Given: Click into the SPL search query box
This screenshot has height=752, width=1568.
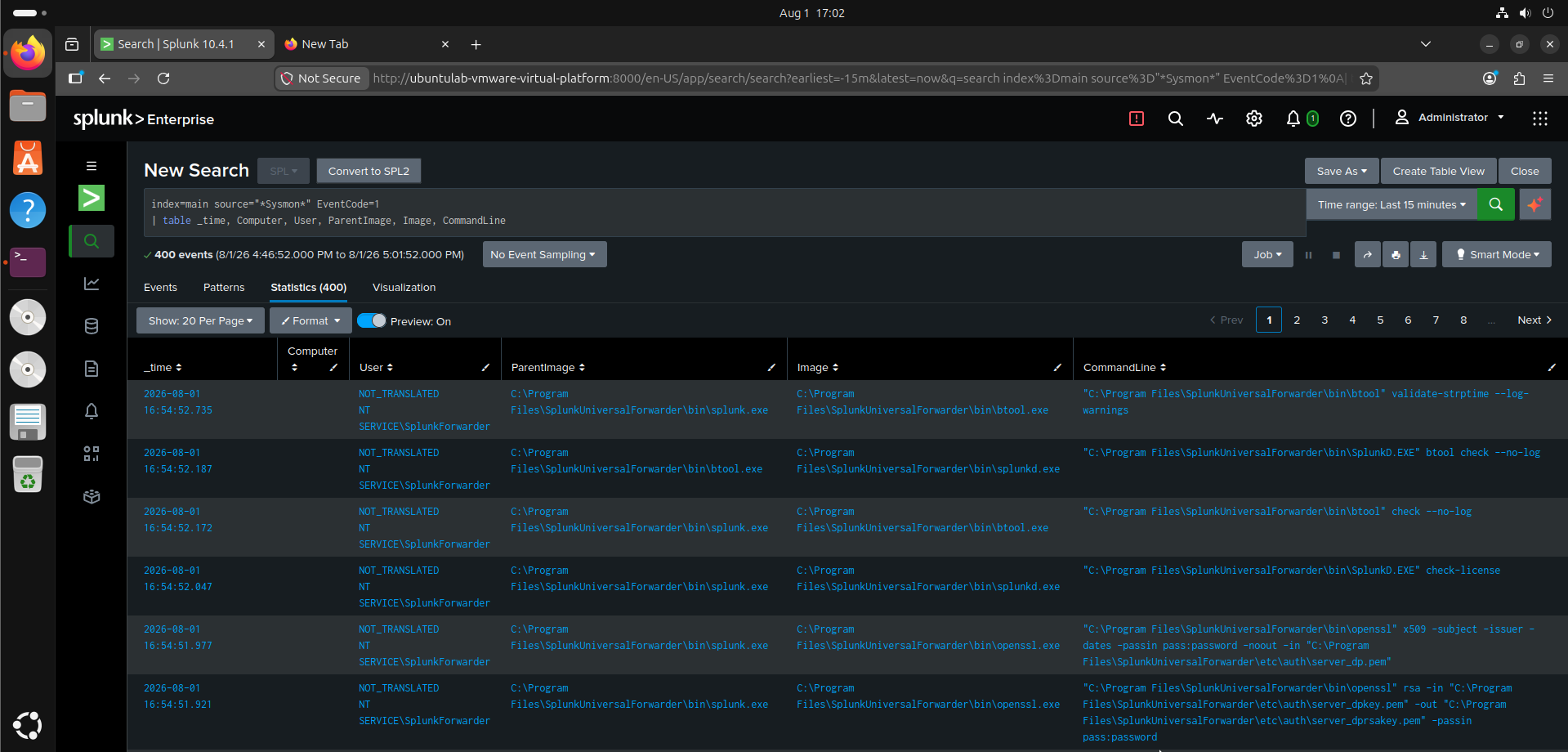Looking at the screenshot, I should tap(724, 213).
